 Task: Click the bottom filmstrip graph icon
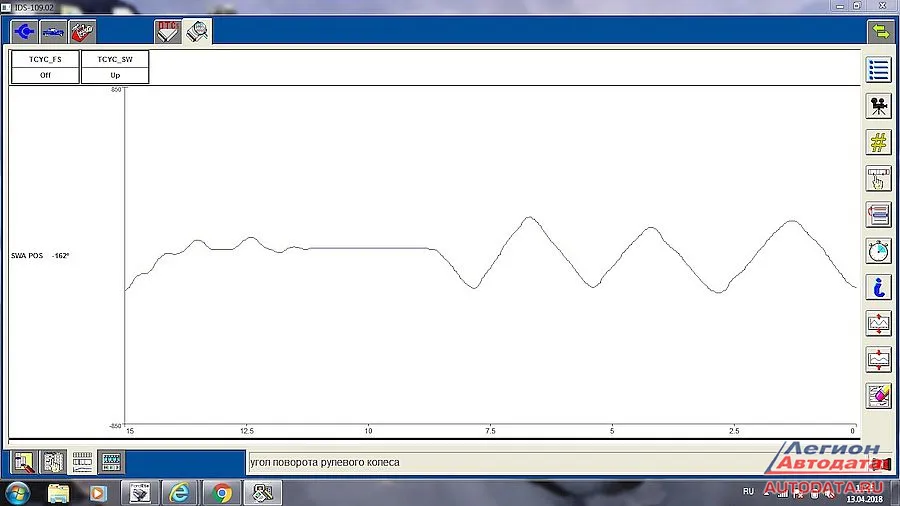pos(111,462)
